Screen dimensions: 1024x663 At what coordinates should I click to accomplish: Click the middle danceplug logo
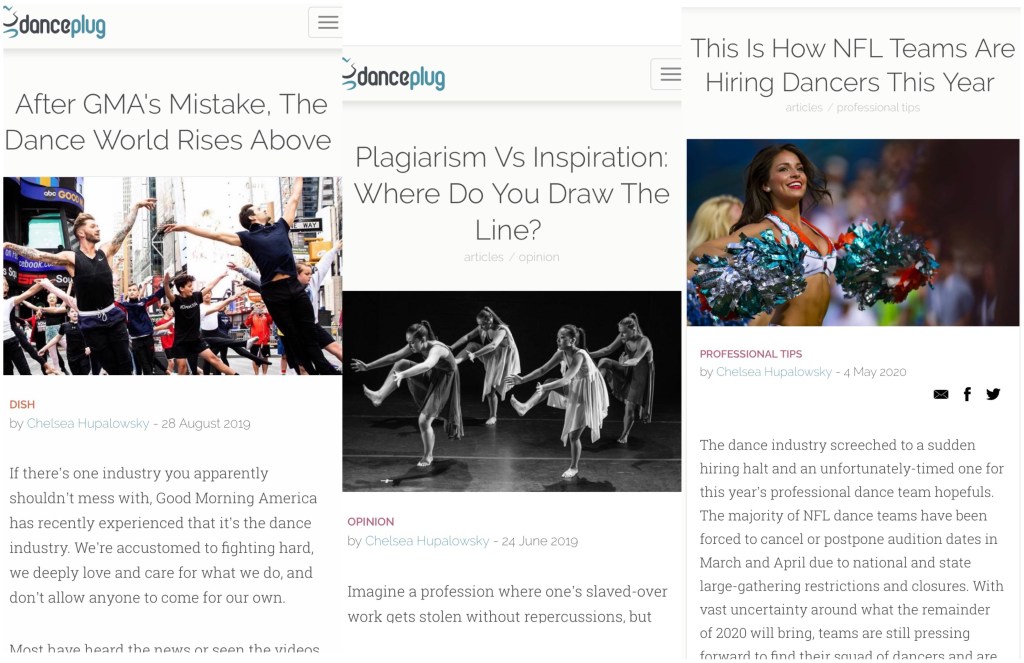coord(394,75)
